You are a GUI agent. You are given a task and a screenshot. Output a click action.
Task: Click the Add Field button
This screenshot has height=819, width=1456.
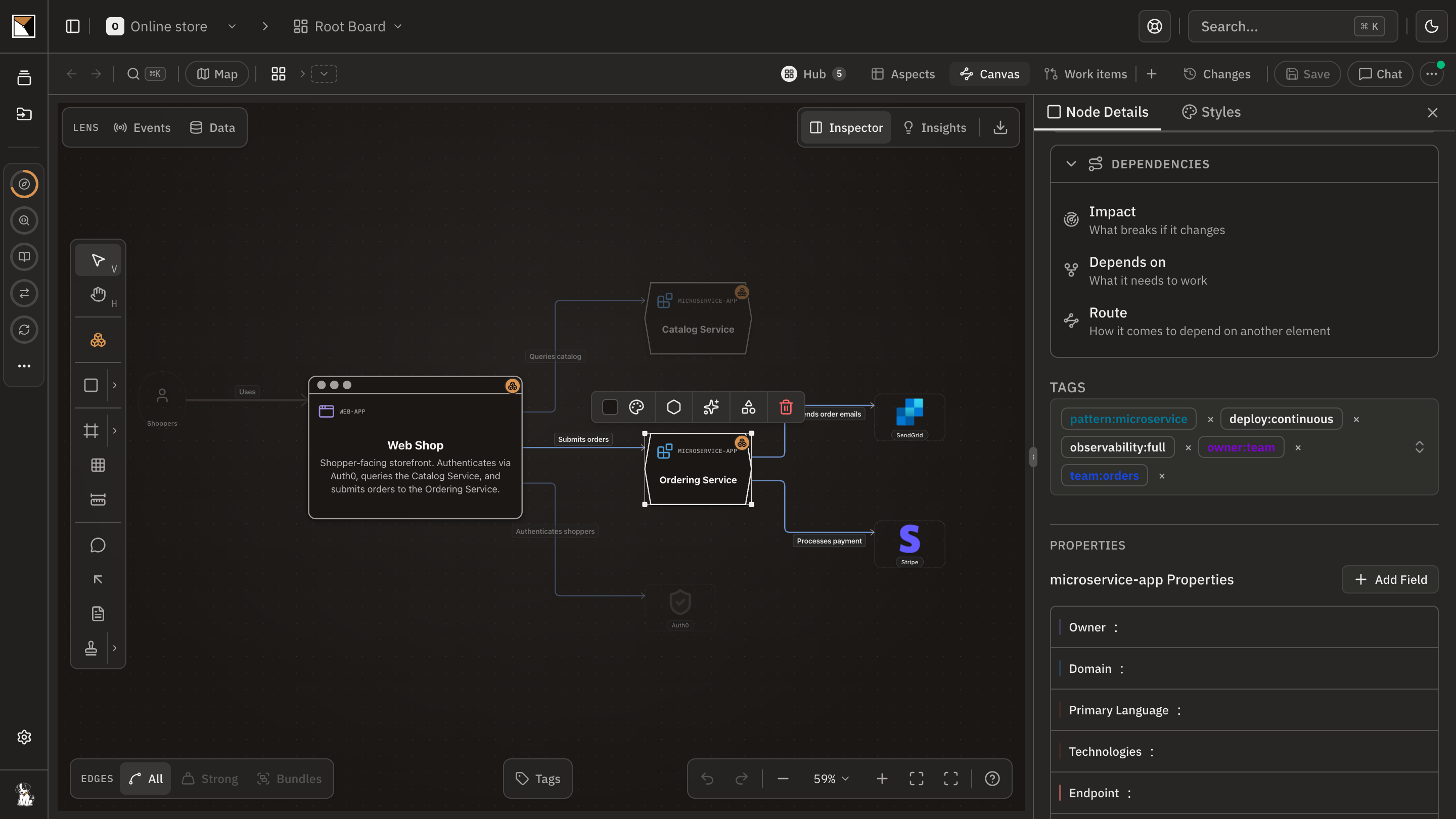1390,579
